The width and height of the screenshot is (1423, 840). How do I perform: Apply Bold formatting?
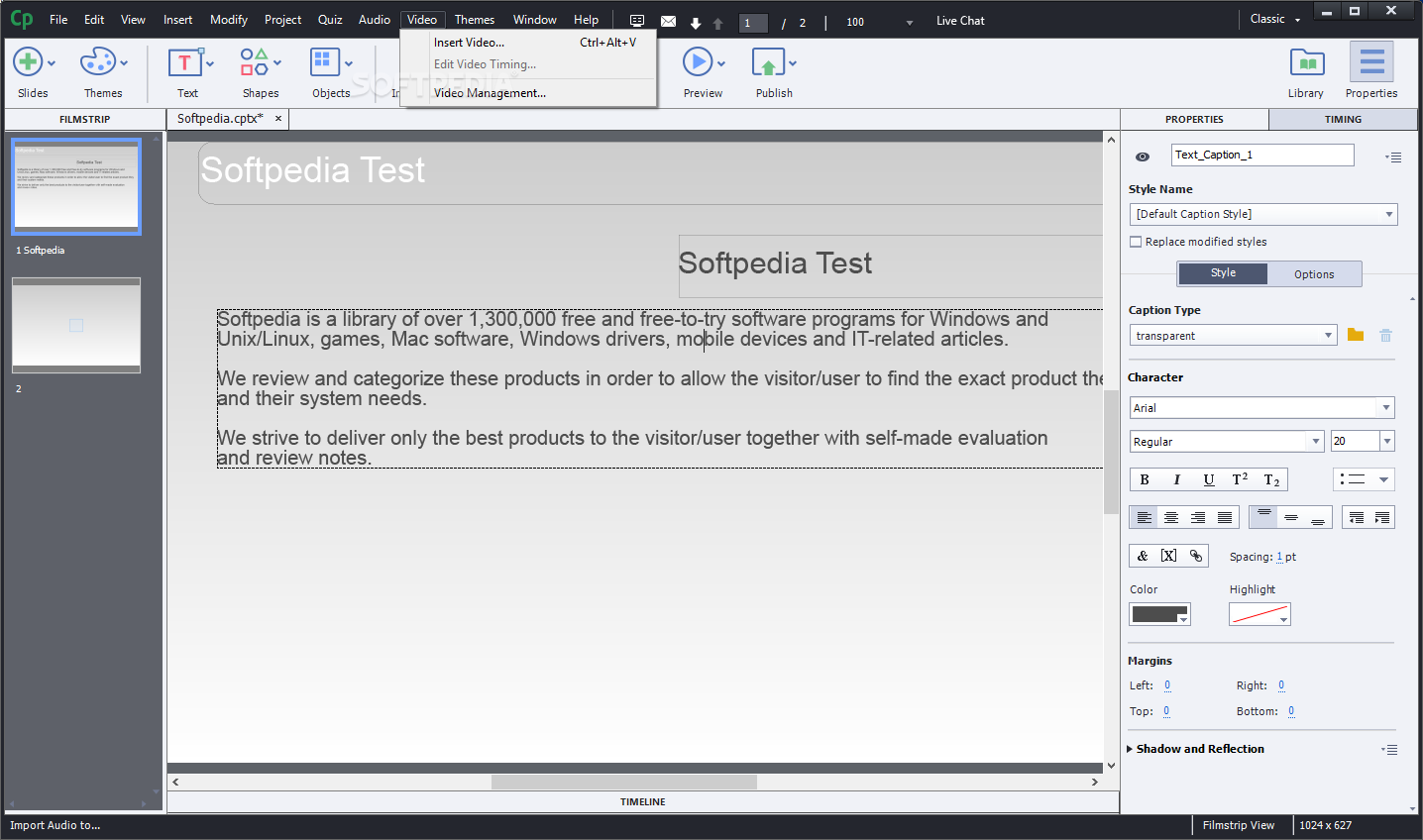tap(1145, 479)
